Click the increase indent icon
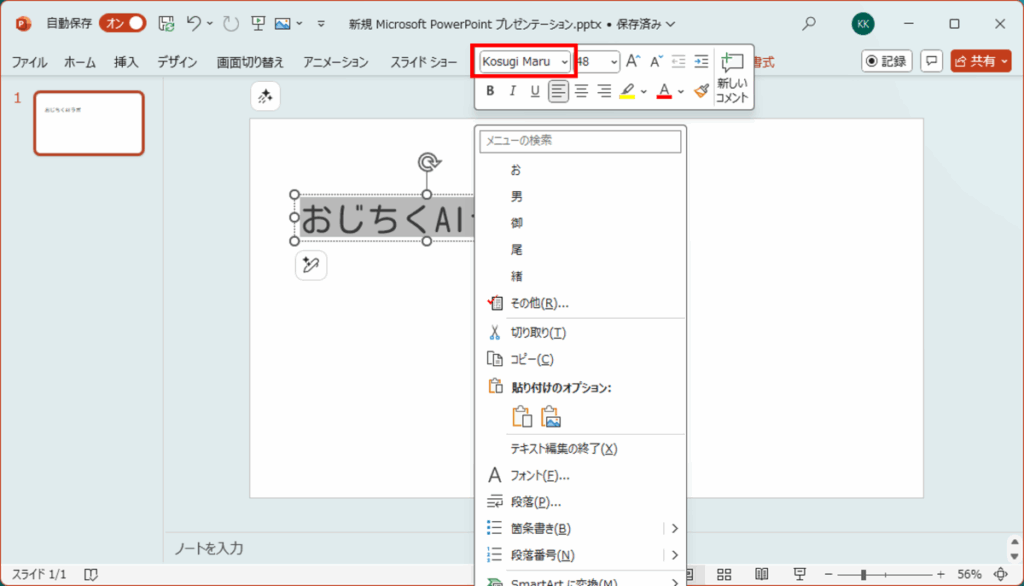The image size is (1024, 586). 701,62
